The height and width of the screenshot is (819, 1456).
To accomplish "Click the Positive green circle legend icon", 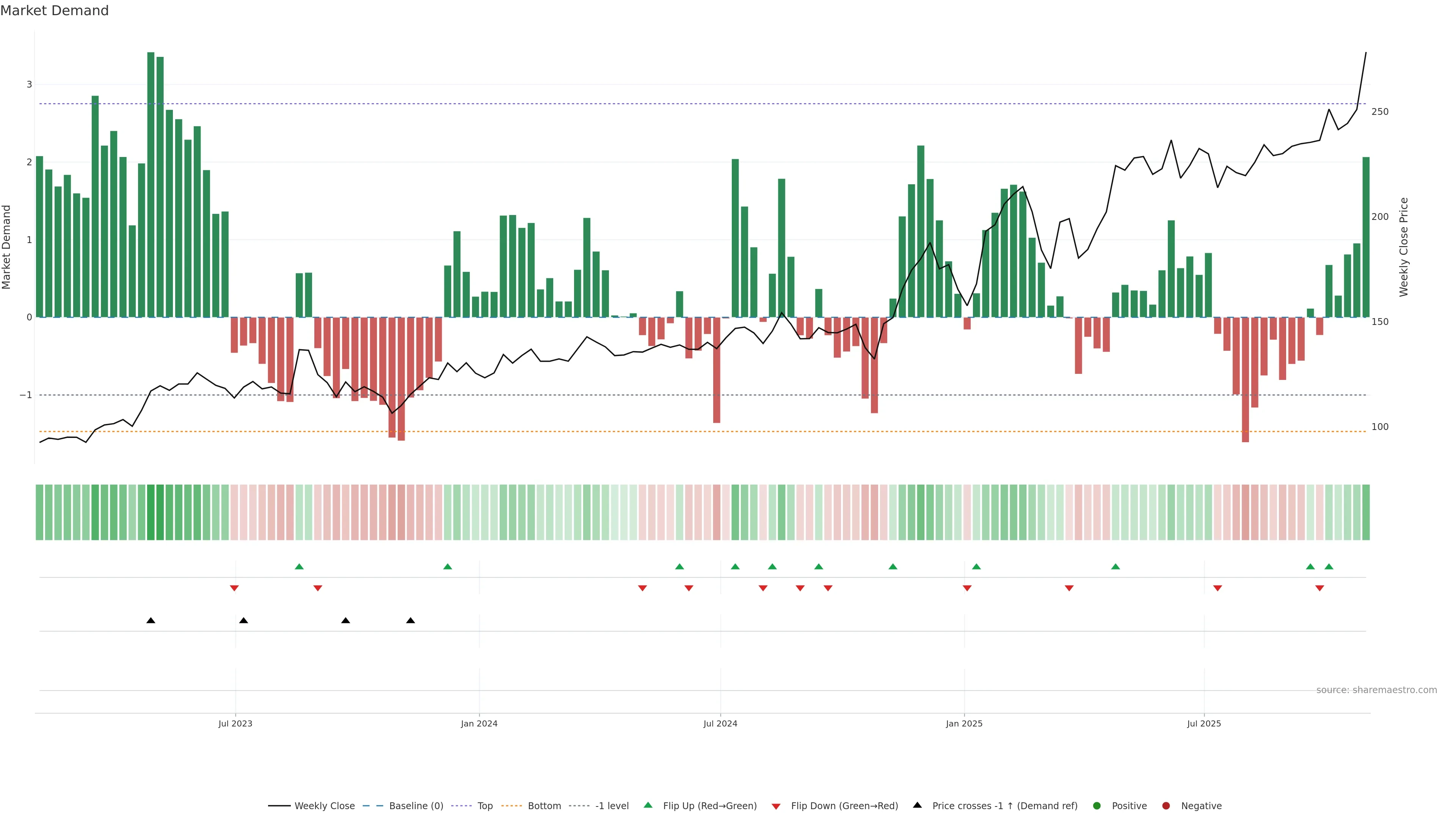I will tap(1097, 806).
